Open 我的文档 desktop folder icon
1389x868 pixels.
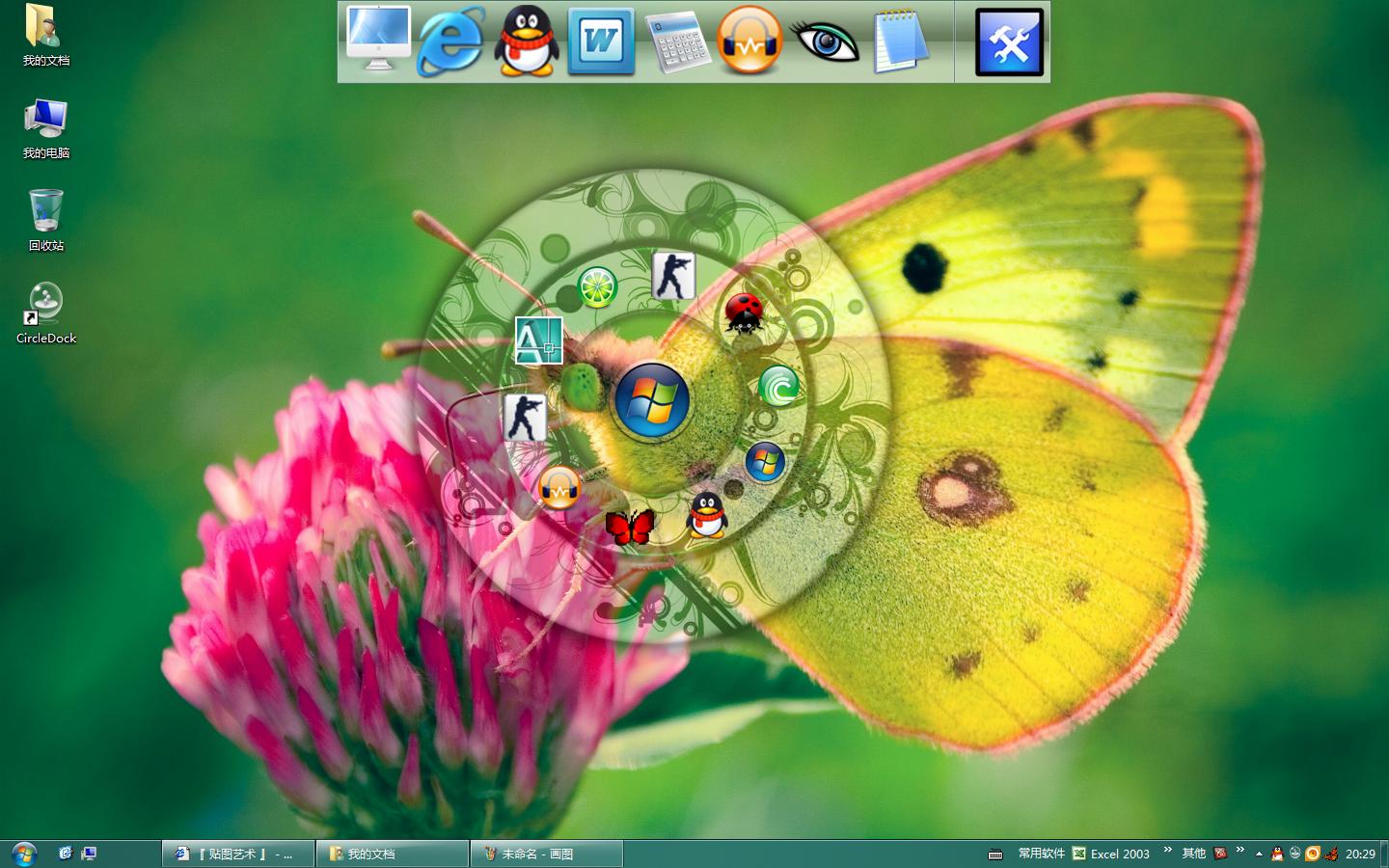pos(45,36)
